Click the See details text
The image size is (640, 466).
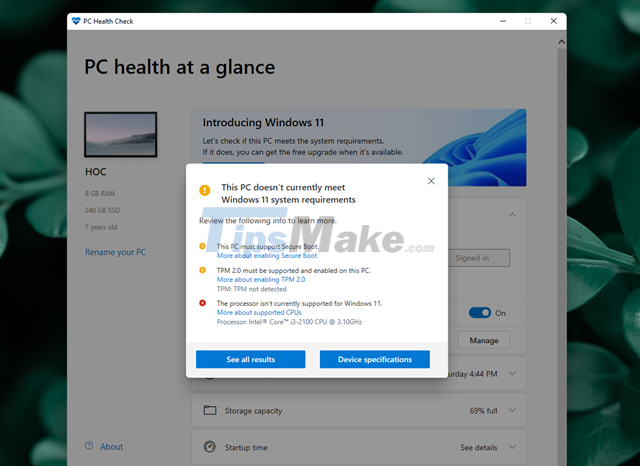coord(479,448)
